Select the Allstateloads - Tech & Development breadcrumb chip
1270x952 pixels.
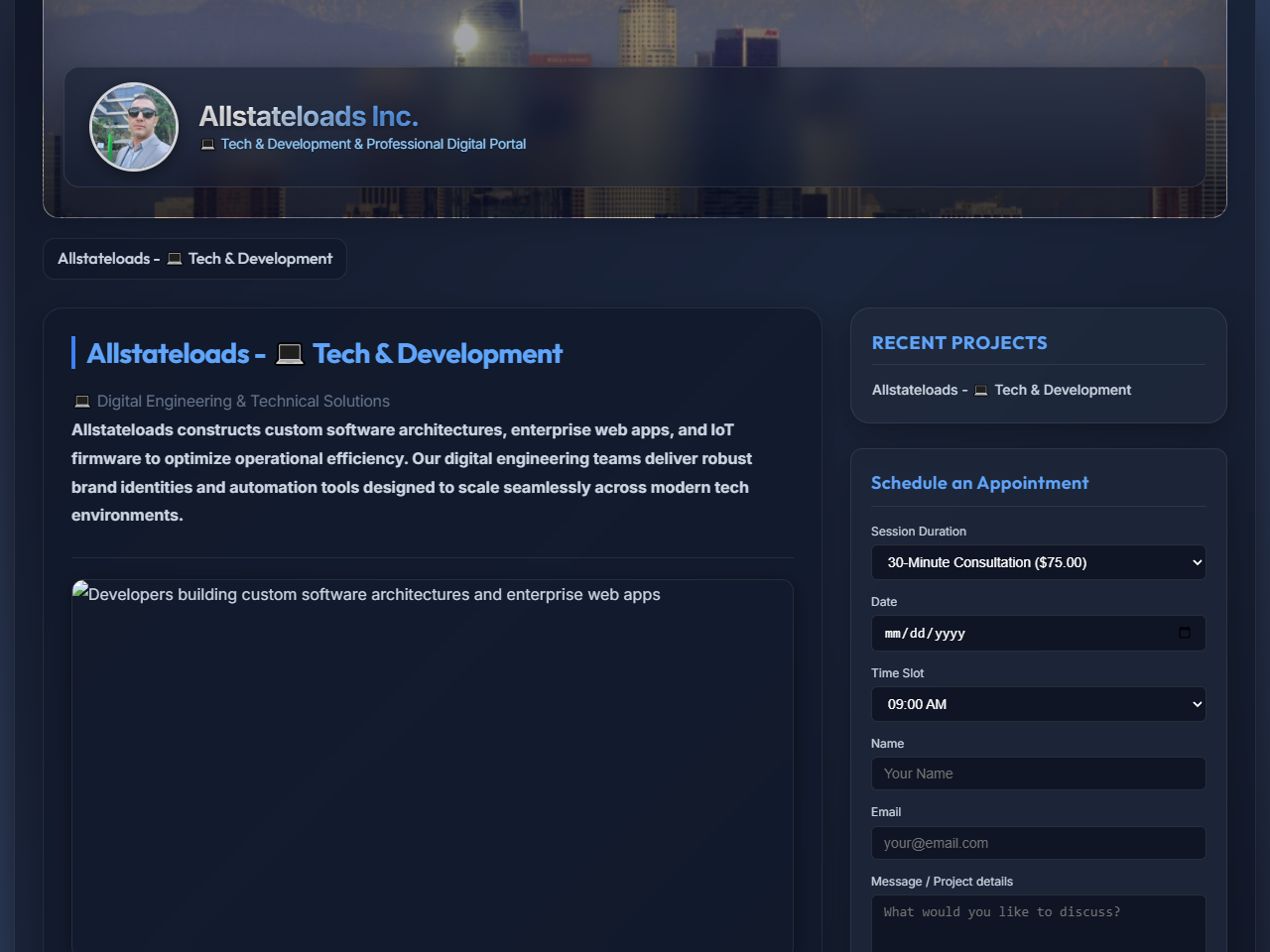[194, 259]
